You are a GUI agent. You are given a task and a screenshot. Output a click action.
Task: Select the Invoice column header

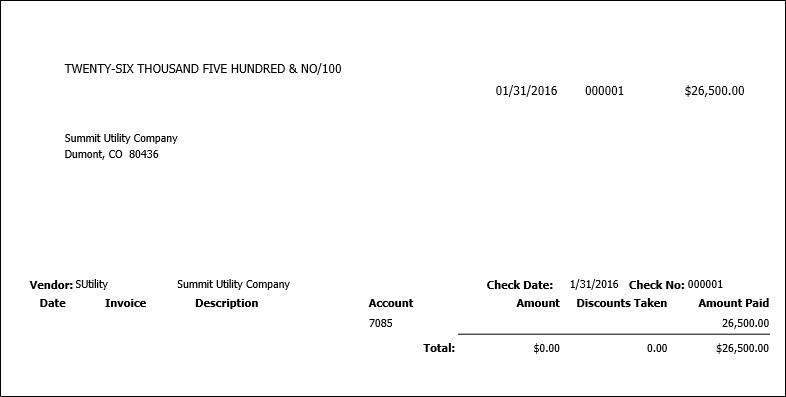pos(125,303)
